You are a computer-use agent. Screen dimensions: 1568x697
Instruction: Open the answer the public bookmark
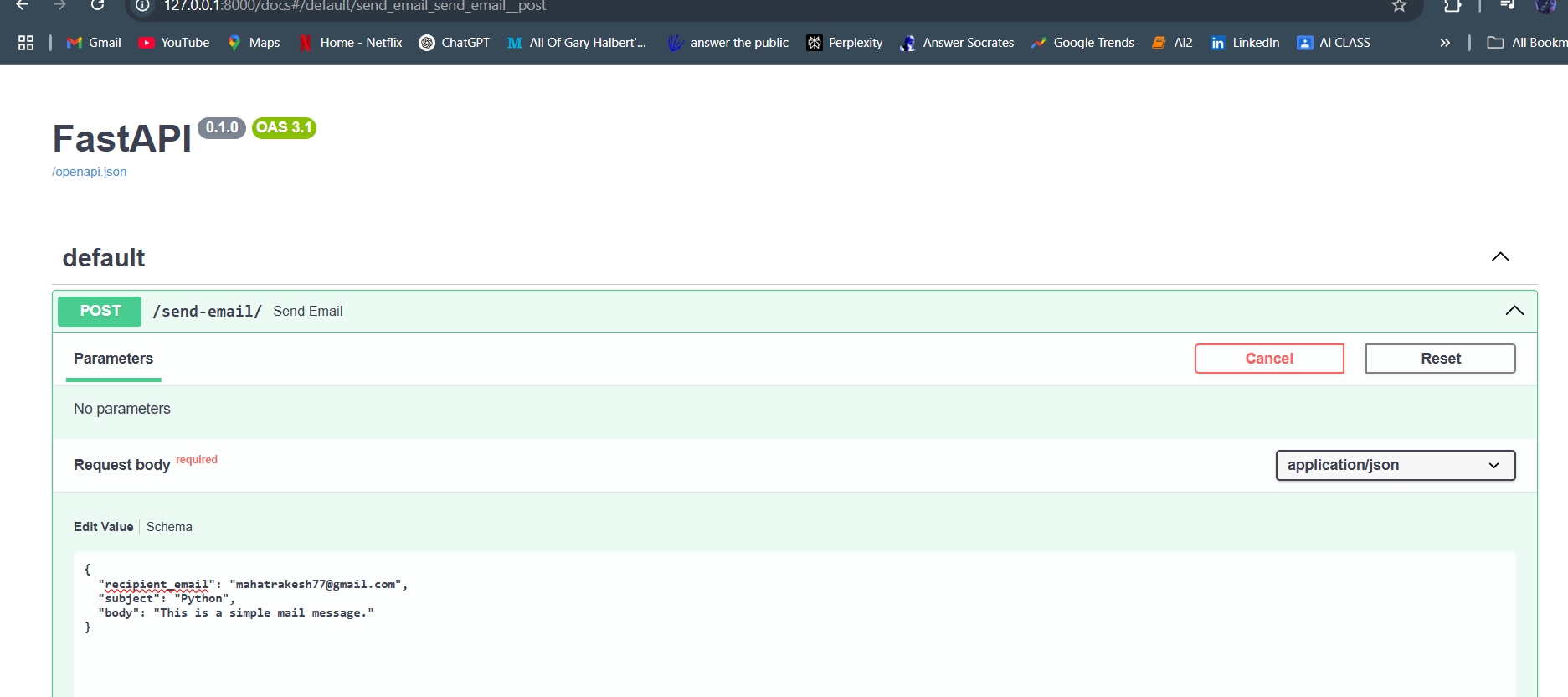(728, 43)
